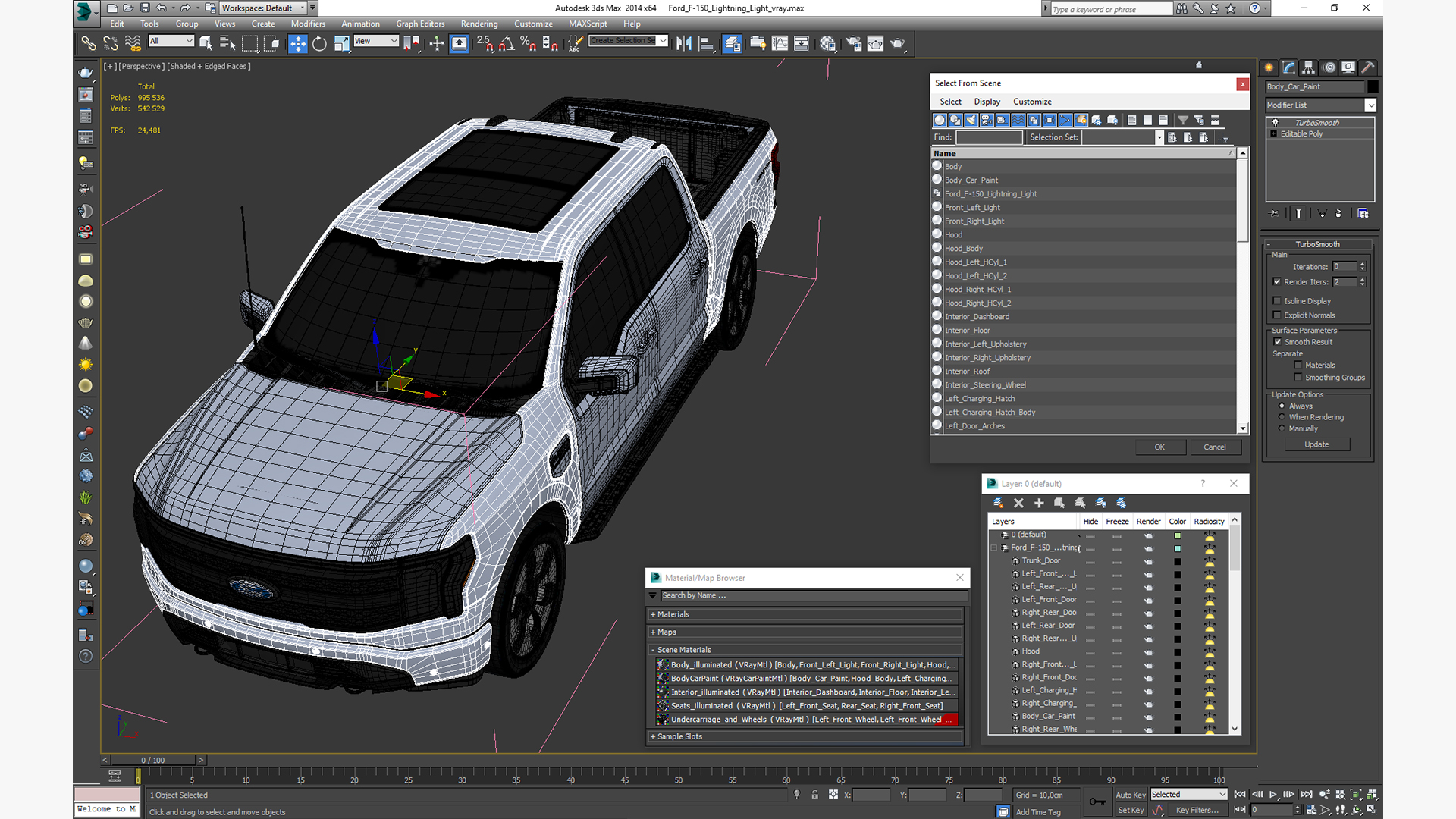Open the Modifiers menu
The width and height of the screenshot is (1456, 819).
[308, 24]
